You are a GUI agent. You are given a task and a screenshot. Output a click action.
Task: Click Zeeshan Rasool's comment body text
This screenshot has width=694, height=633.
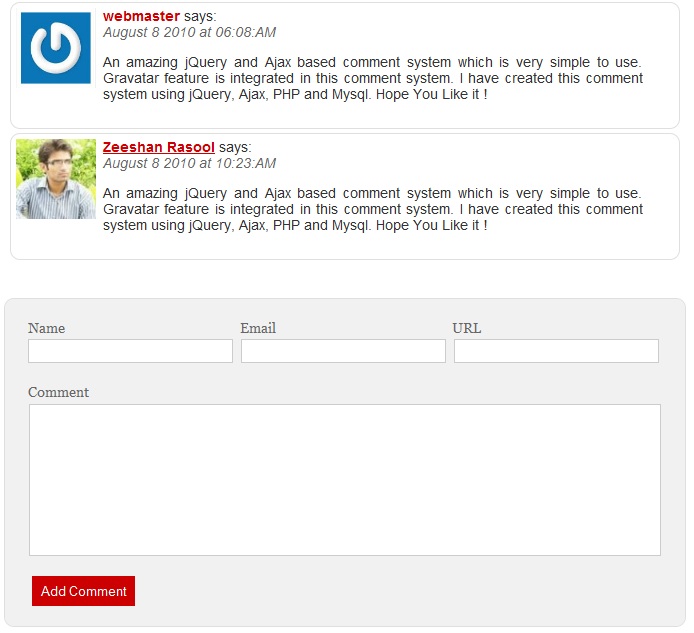pyautogui.click(x=373, y=209)
